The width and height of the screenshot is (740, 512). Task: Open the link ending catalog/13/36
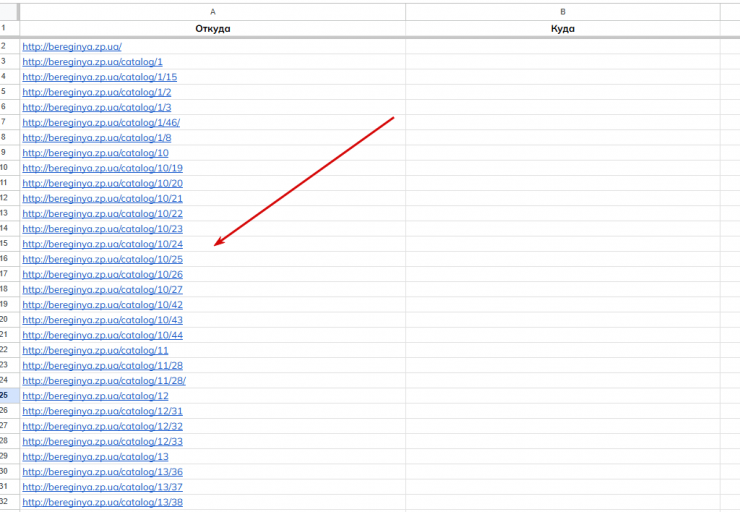pyautogui.click(x=102, y=471)
